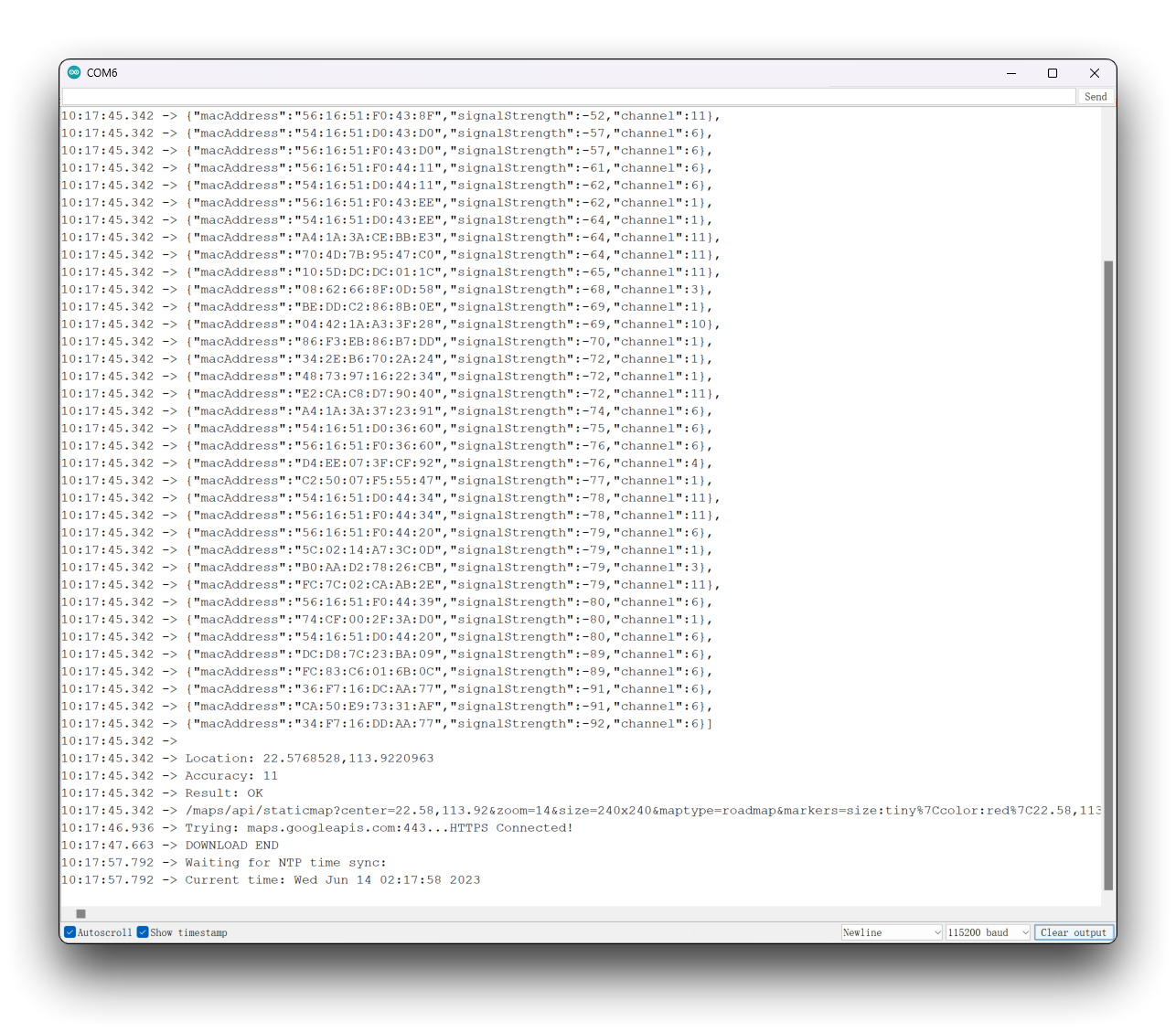Click the 'Trying: maps.googleapis.com:443...HTTPS Connected!' line
1176x1032 pixels.
[317, 828]
